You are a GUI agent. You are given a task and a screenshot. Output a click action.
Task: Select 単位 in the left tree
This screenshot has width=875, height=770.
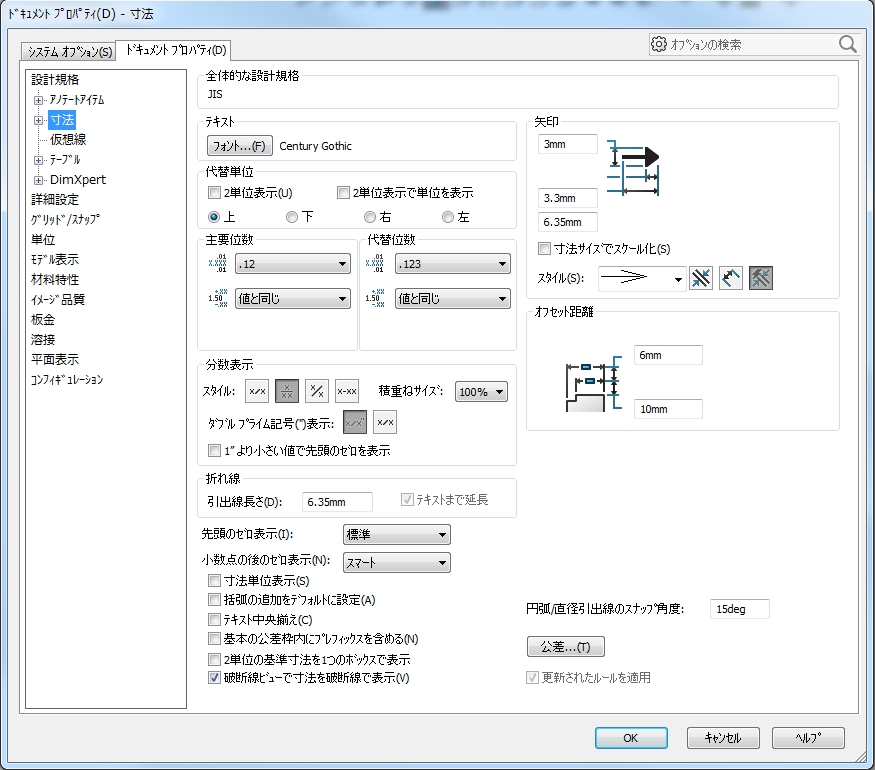coord(43,240)
